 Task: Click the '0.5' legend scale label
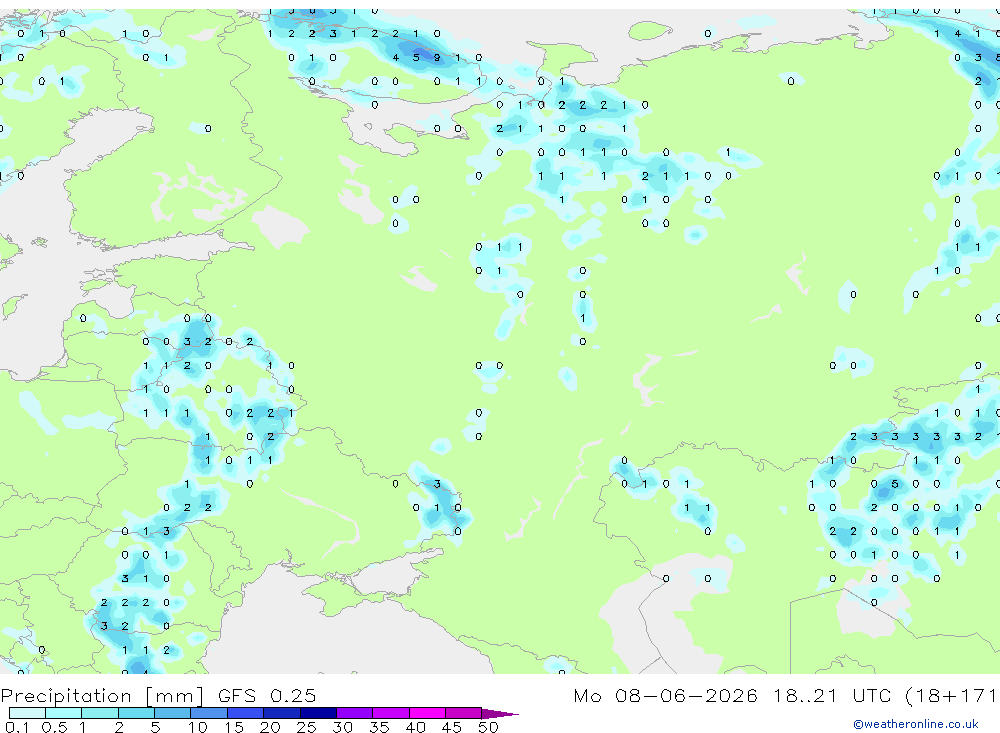[54, 727]
